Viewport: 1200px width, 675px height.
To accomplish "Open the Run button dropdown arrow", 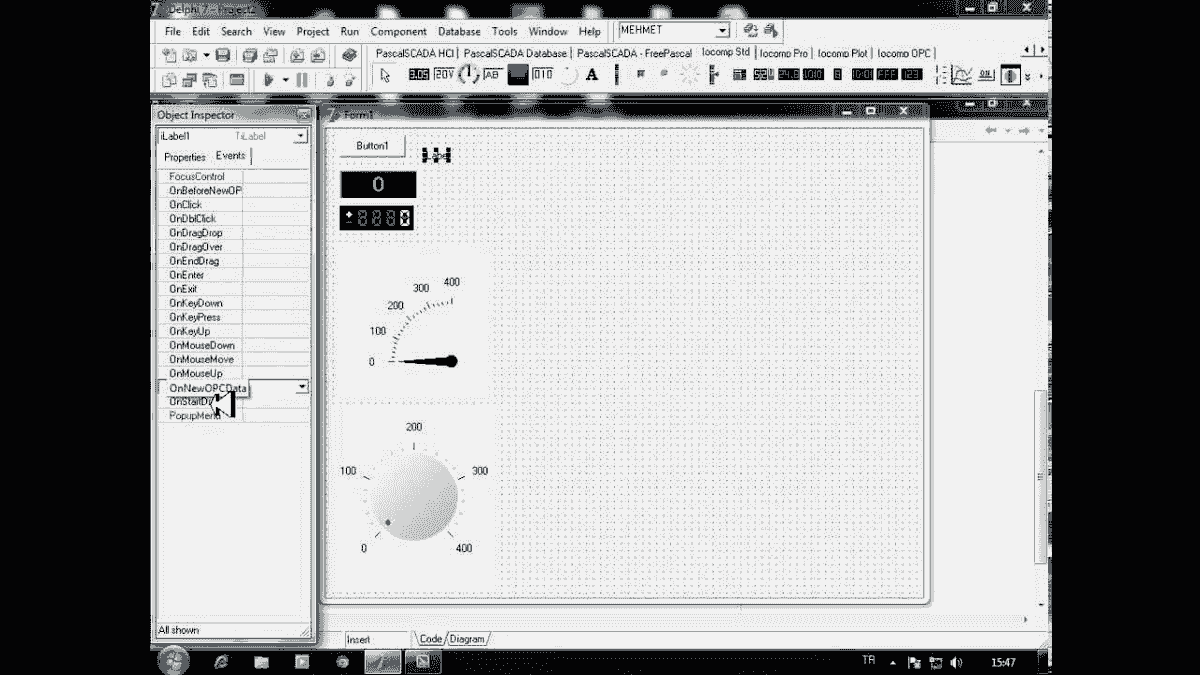I will tap(285, 80).
